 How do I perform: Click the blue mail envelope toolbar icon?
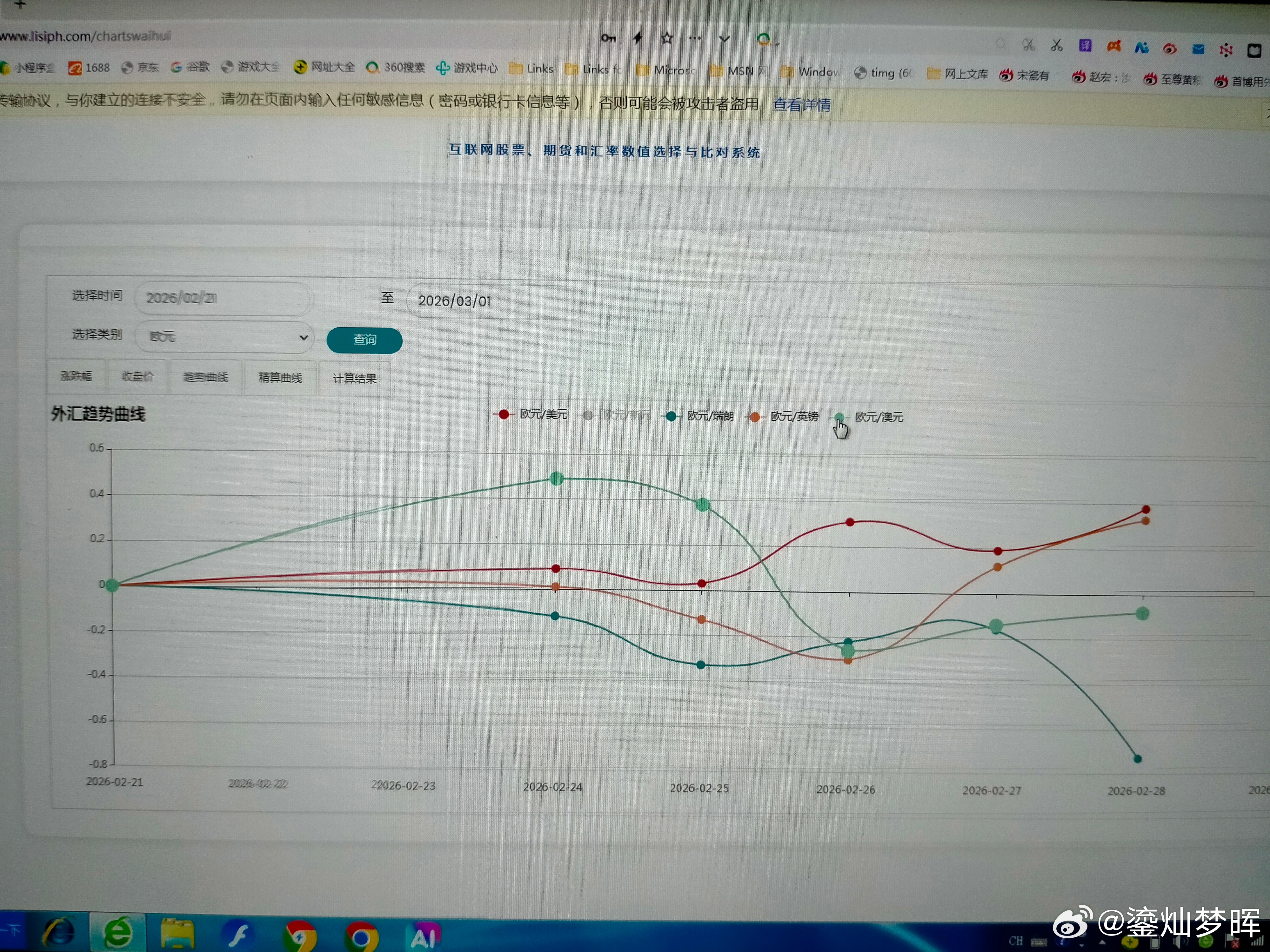coord(1198,50)
